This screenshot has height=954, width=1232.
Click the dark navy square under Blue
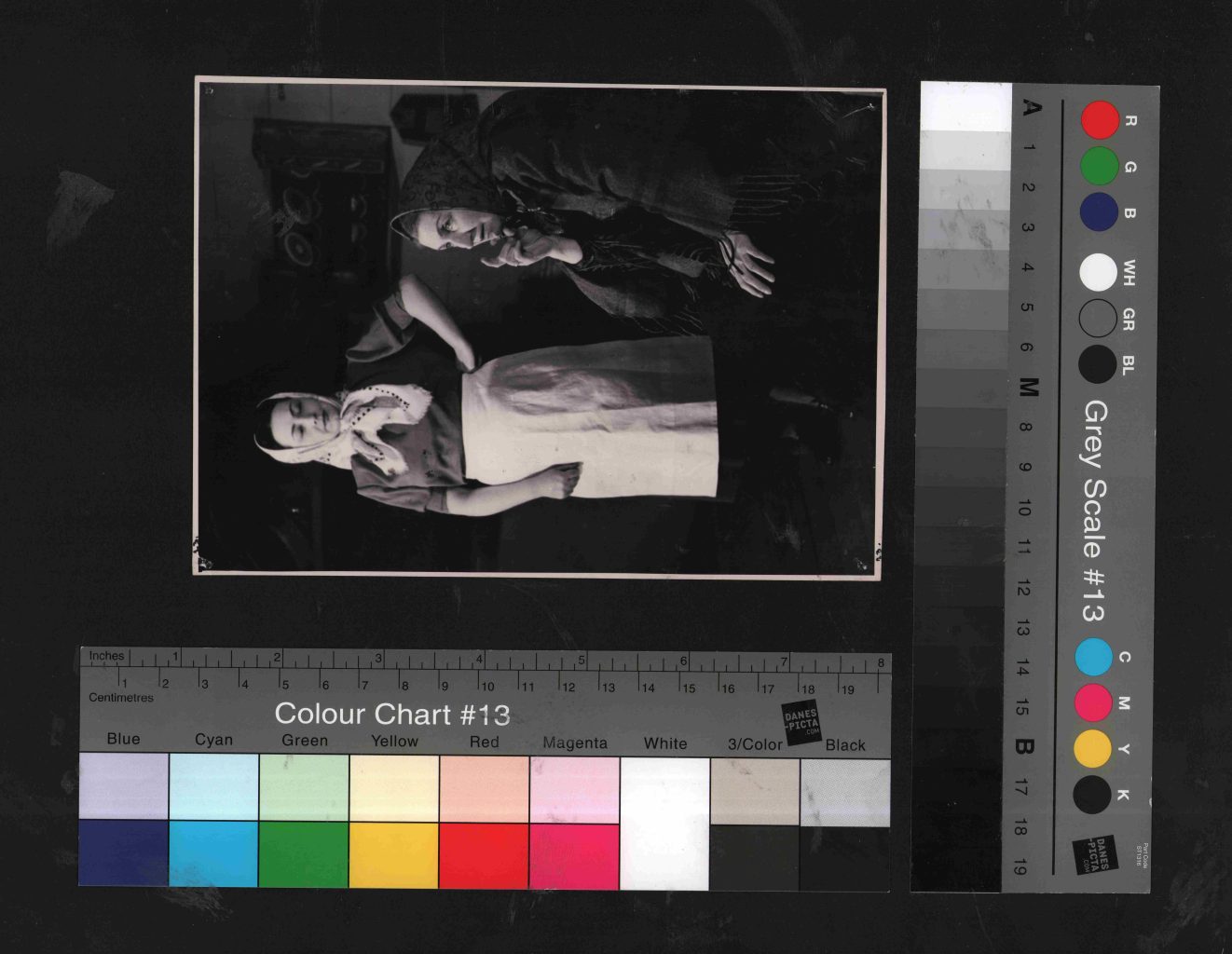(123, 852)
